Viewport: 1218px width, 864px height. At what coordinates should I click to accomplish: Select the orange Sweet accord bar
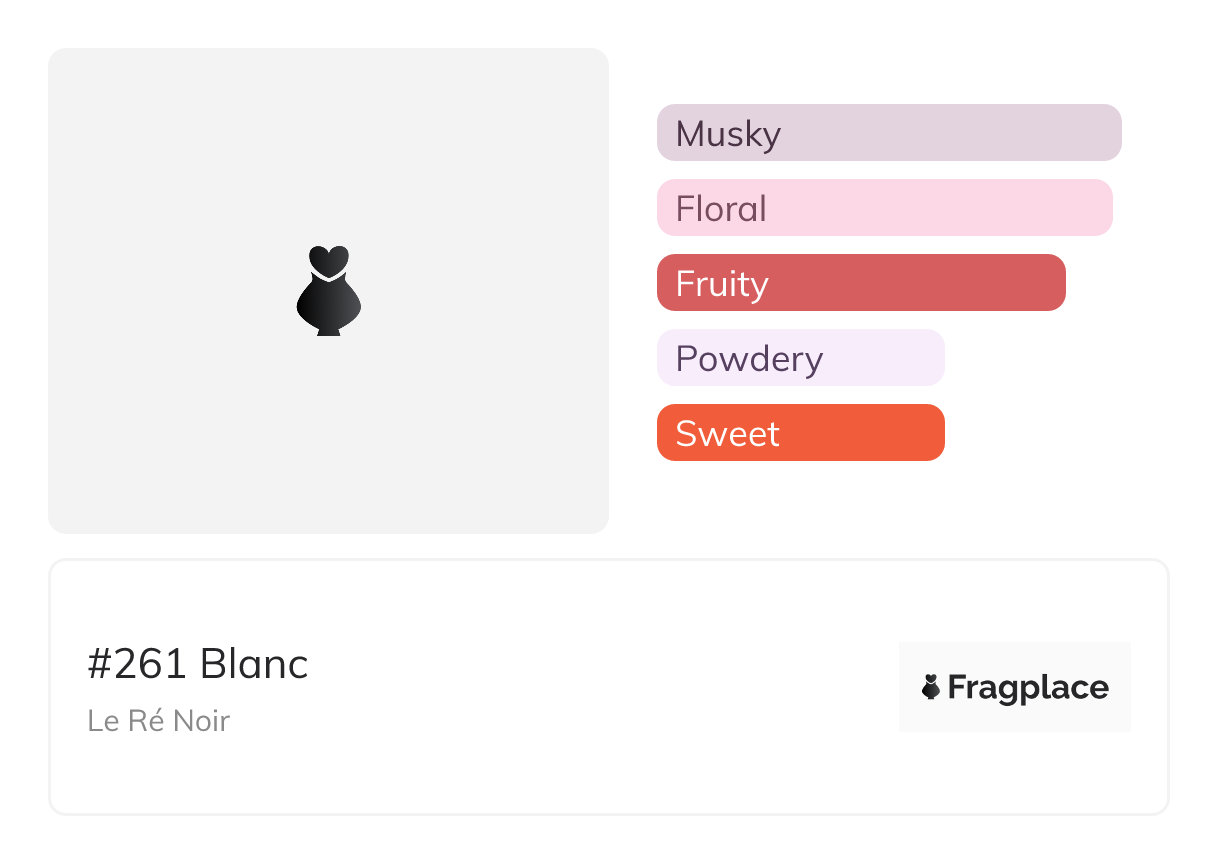[x=801, y=432]
